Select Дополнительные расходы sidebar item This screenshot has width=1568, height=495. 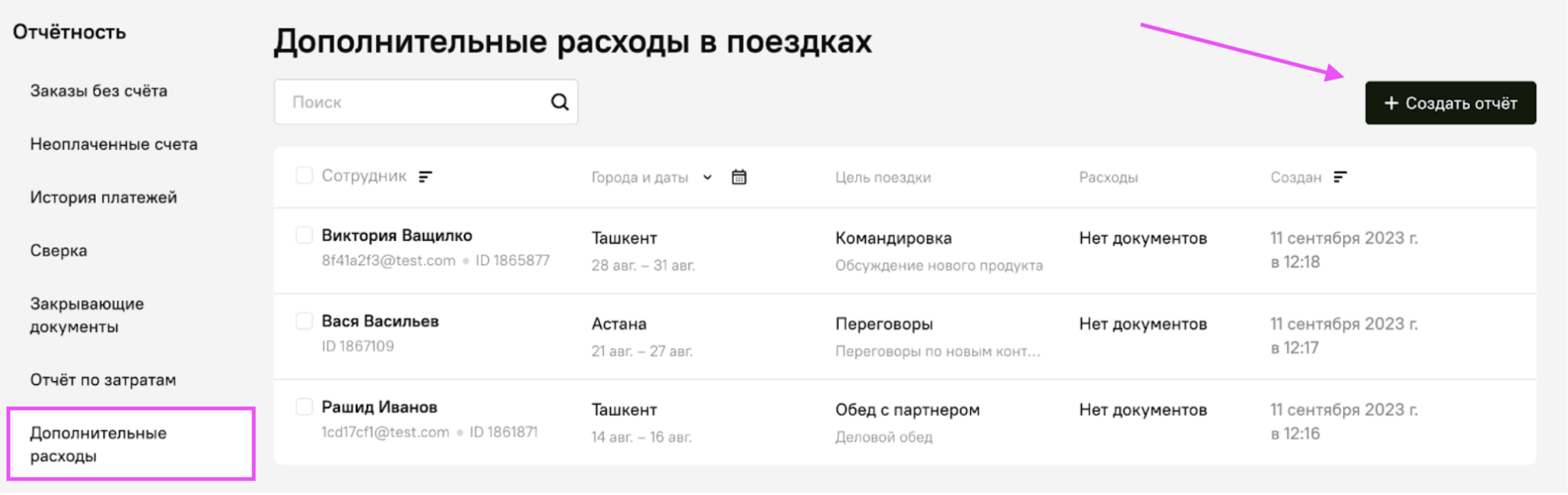(x=98, y=444)
